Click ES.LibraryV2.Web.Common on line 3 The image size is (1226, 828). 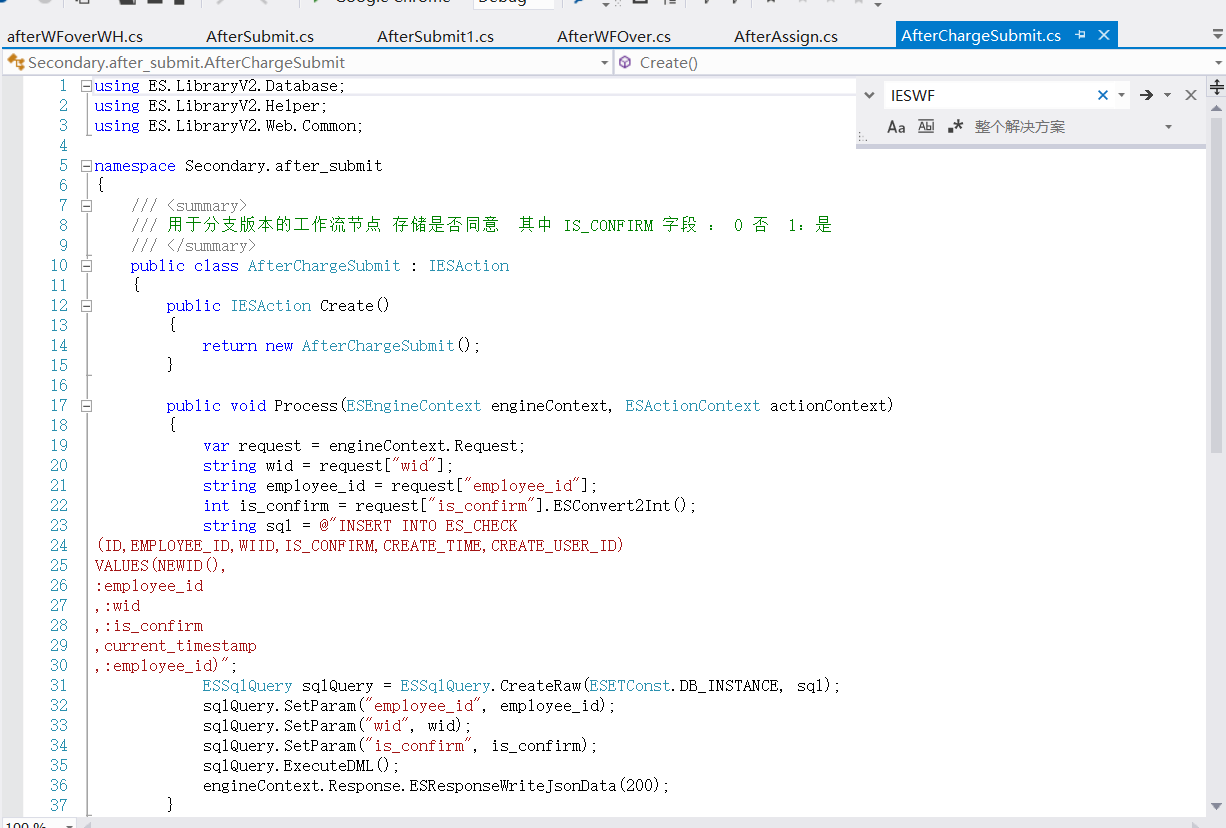click(x=251, y=126)
